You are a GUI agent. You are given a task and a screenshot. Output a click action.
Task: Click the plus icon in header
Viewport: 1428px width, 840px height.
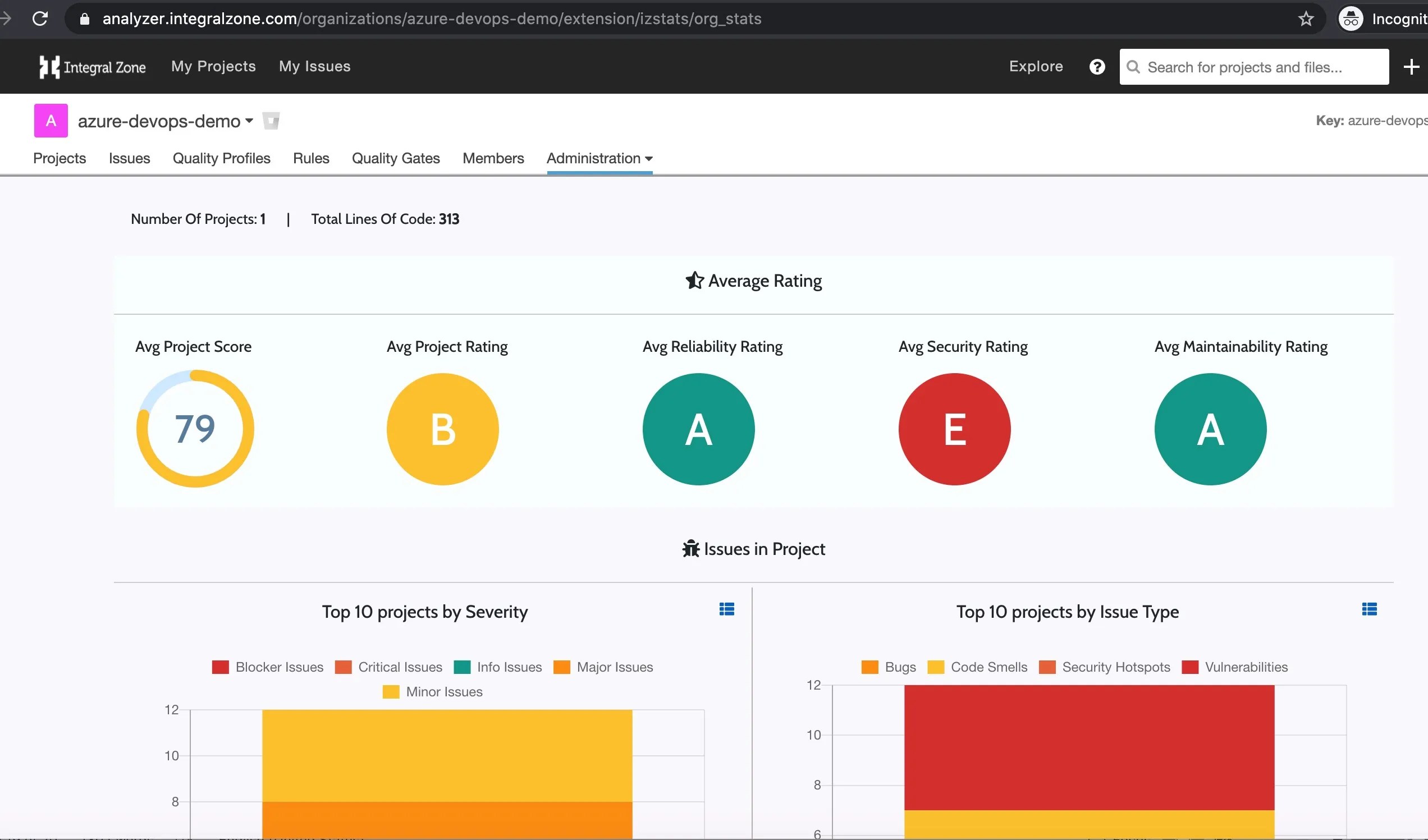(1411, 67)
